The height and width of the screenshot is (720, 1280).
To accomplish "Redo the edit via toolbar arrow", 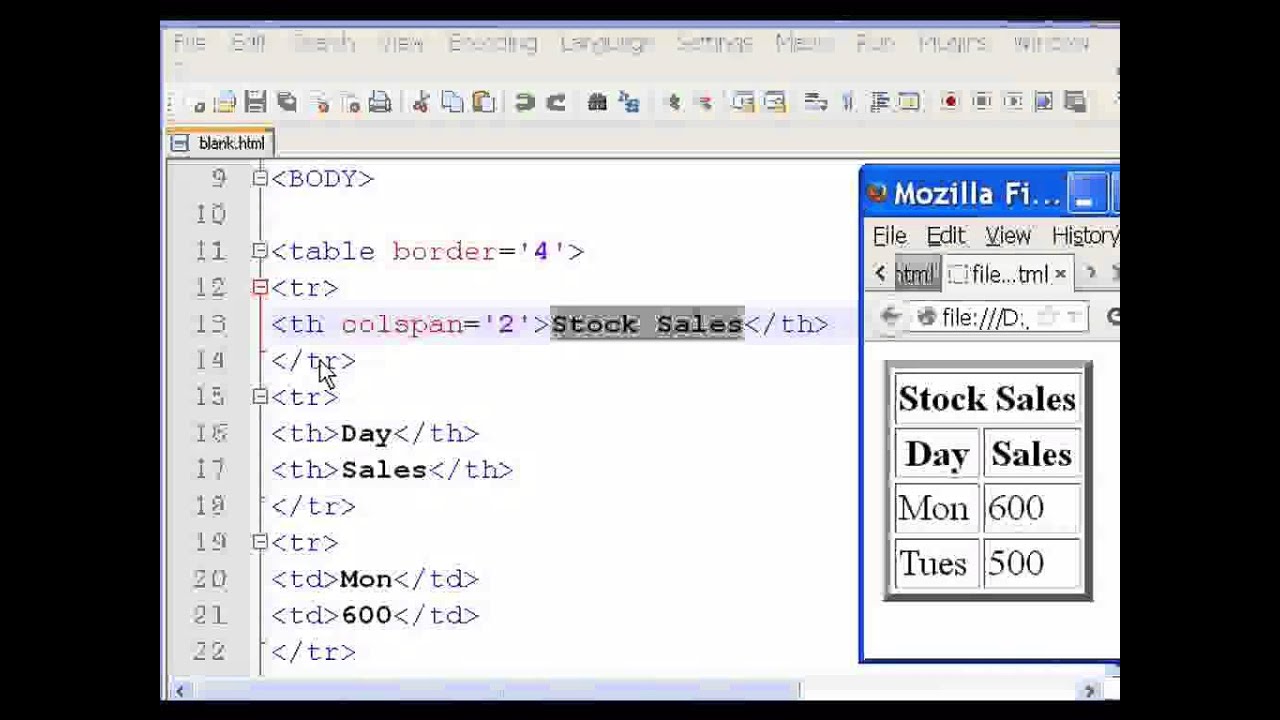I will coord(556,102).
